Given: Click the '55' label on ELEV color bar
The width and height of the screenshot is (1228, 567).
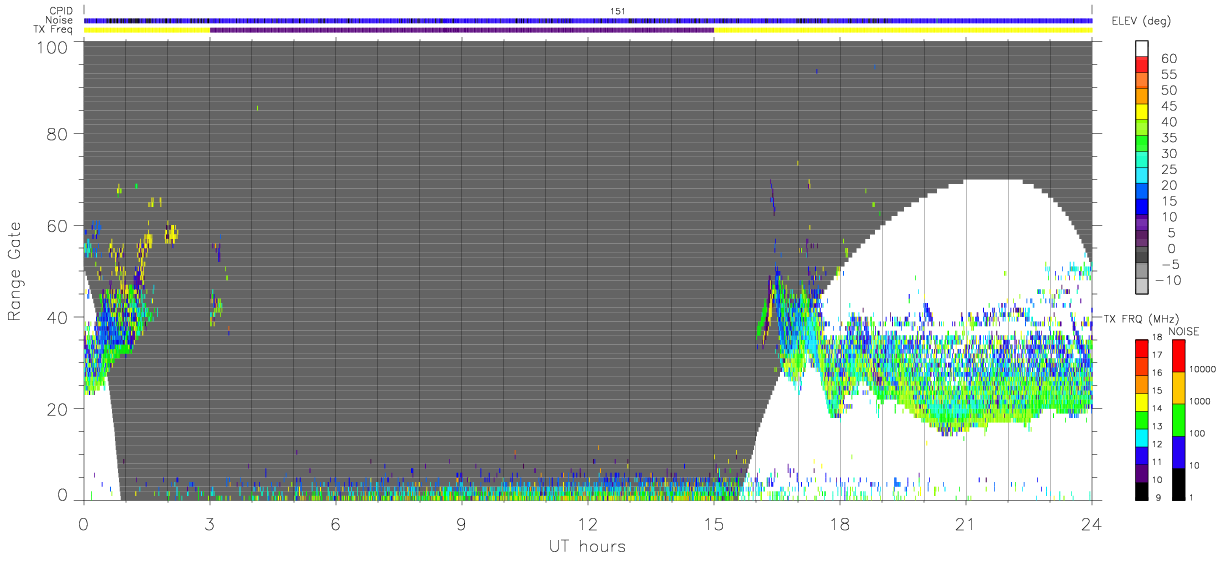Looking at the screenshot, I should (x=1168, y=74).
